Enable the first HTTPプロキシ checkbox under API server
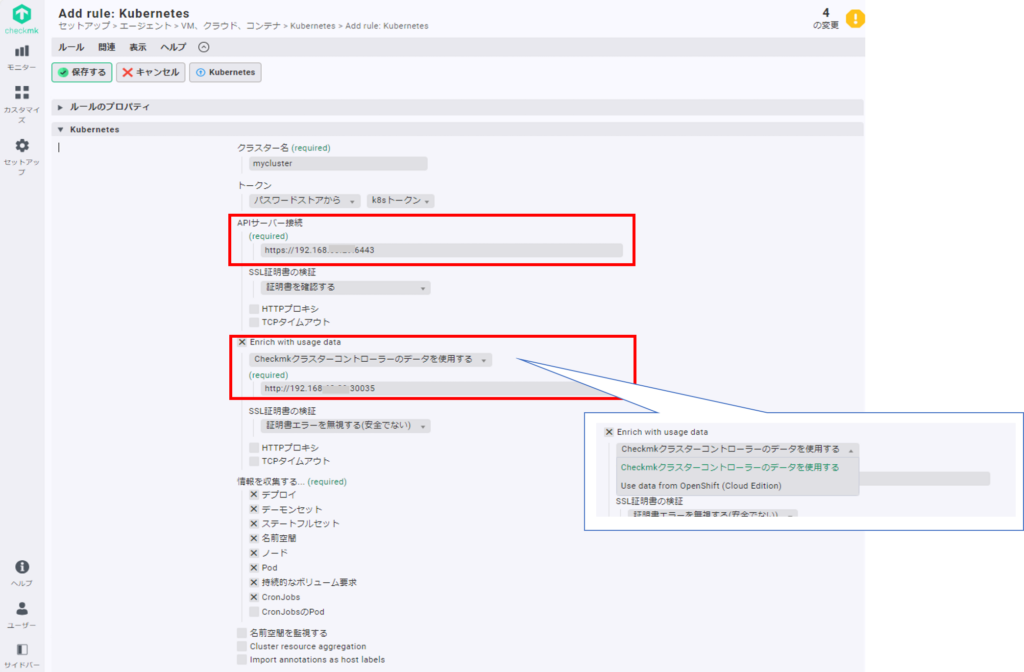Image resolution: width=1024 pixels, height=672 pixels. pos(254,309)
